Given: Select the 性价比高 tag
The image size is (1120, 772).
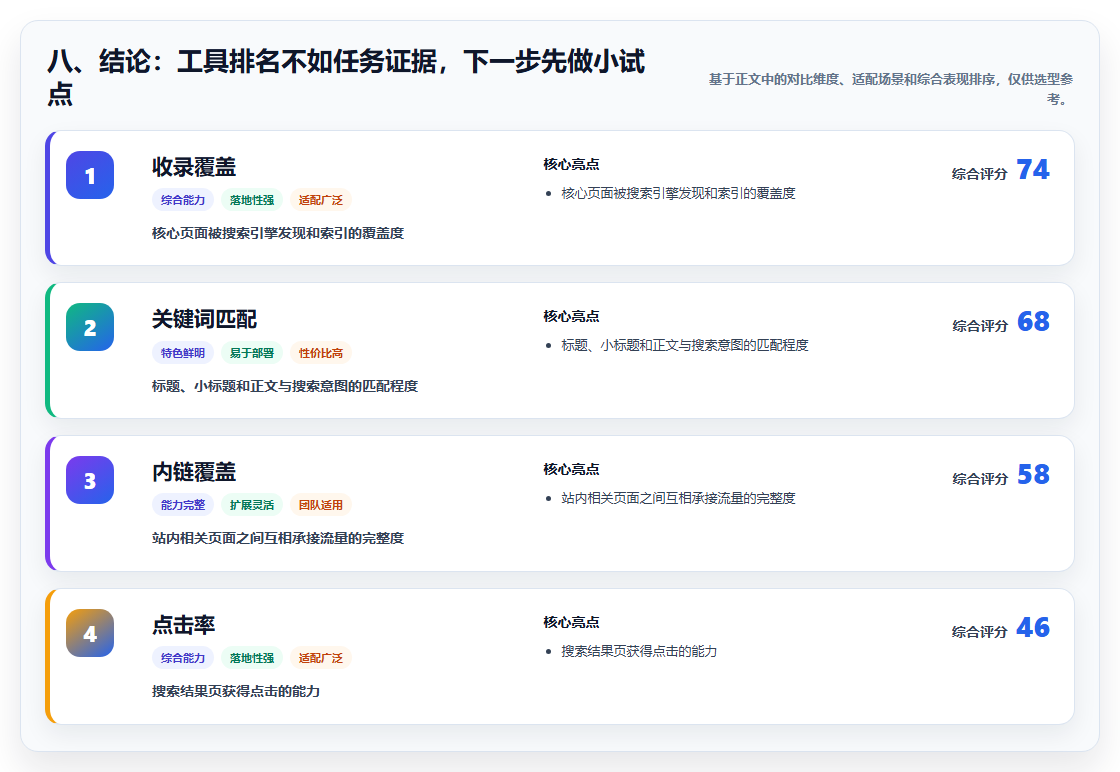Looking at the screenshot, I should [321, 353].
